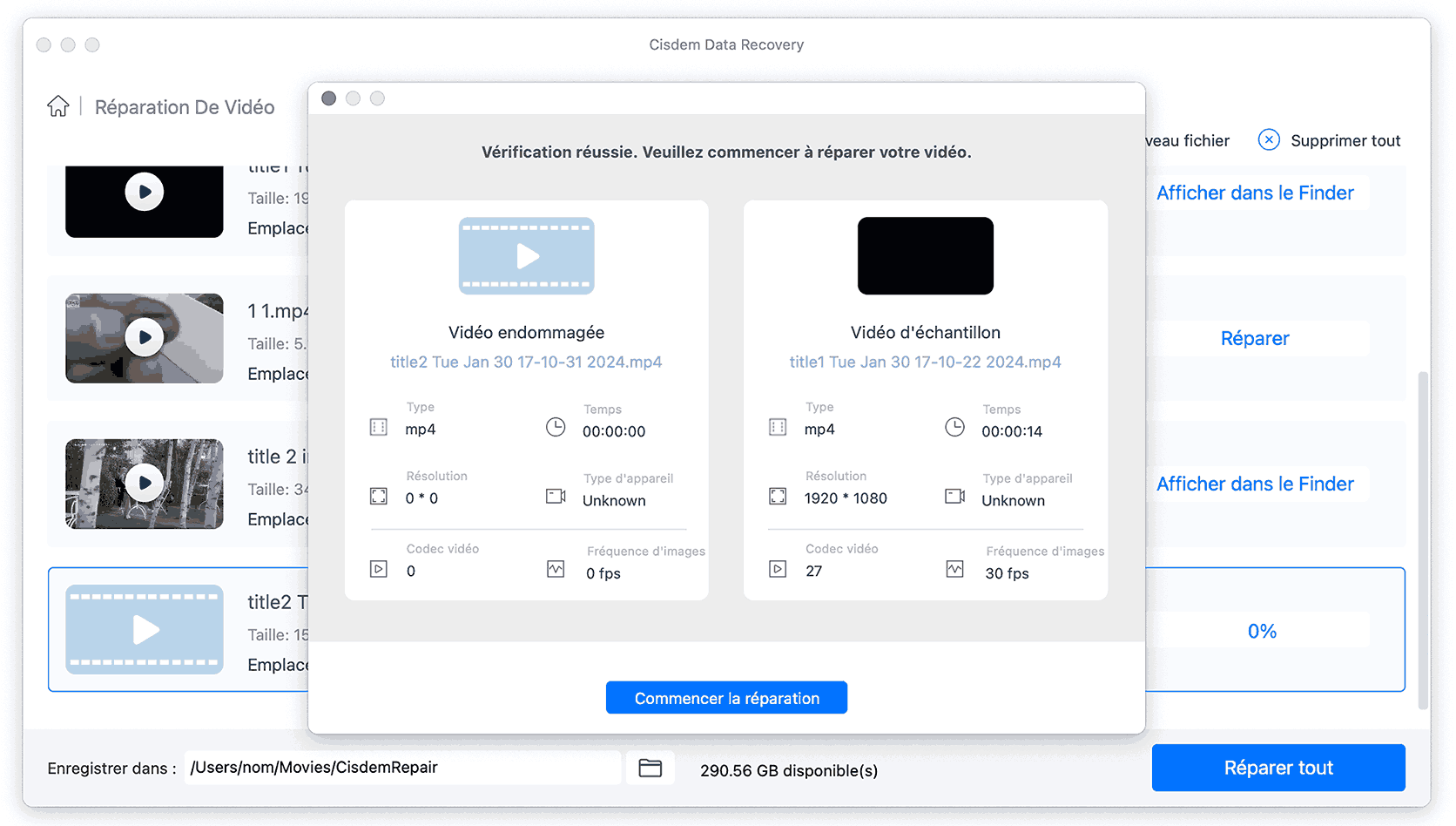This screenshot has height=826, width=1456.
Task: Click damaged video Fréquence d'images icon
Action: (x=556, y=569)
